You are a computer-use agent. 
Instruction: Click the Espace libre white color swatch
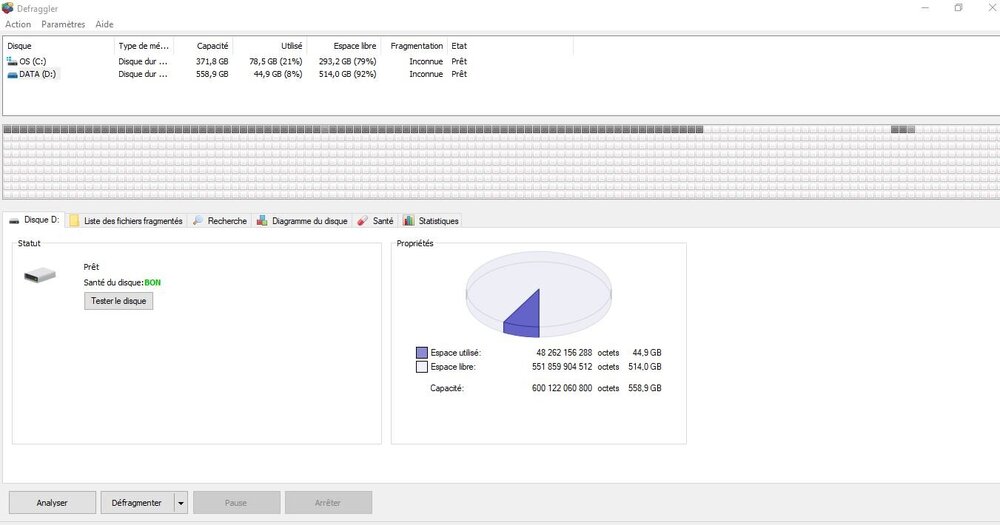422,367
